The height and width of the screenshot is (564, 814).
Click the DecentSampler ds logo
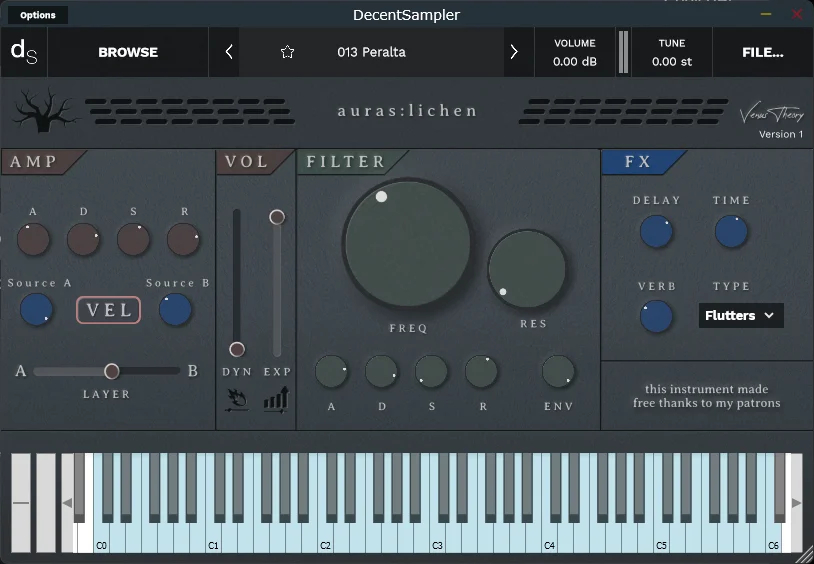click(24, 52)
